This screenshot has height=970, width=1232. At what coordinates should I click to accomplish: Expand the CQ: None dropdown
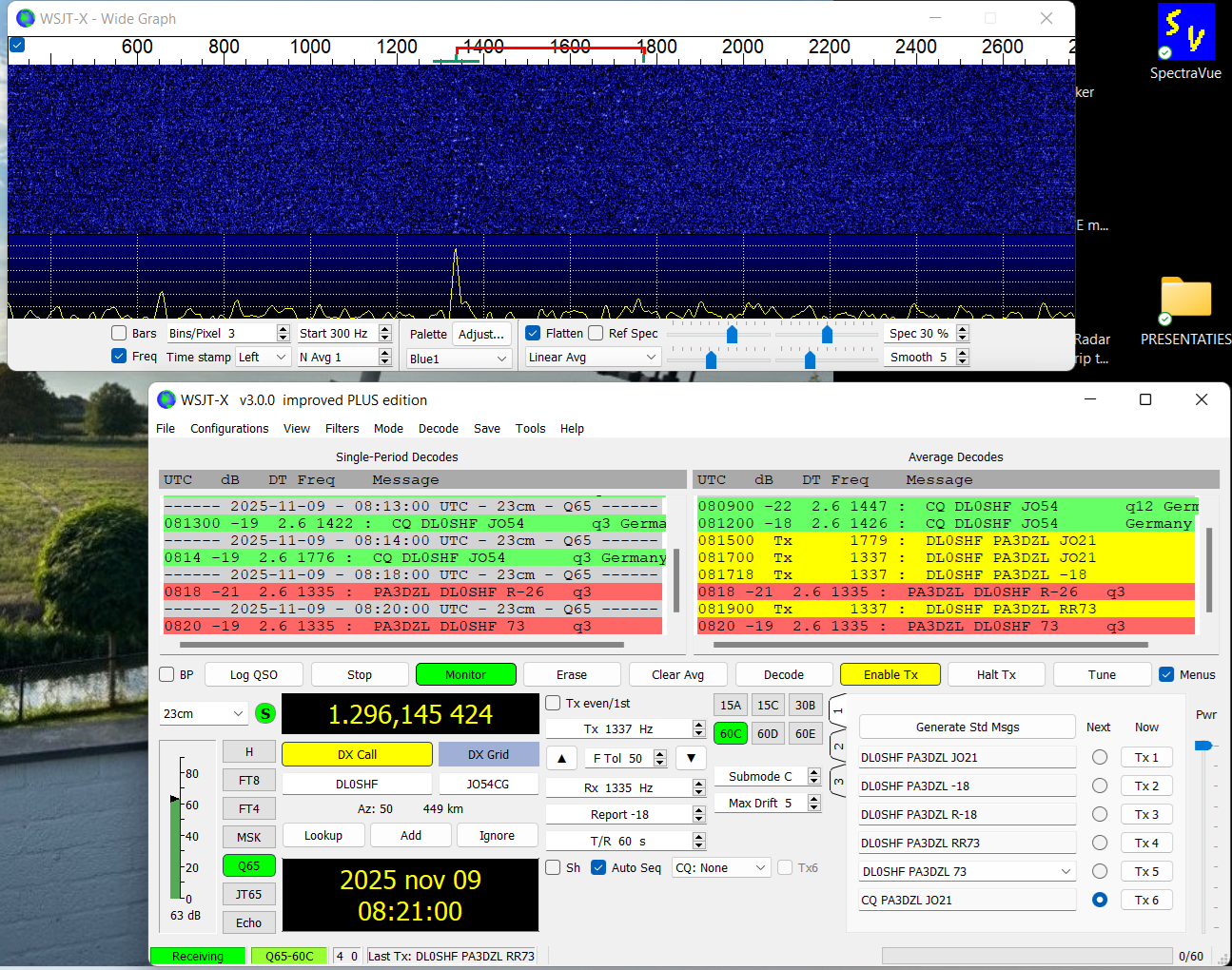[x=720, y=866]
